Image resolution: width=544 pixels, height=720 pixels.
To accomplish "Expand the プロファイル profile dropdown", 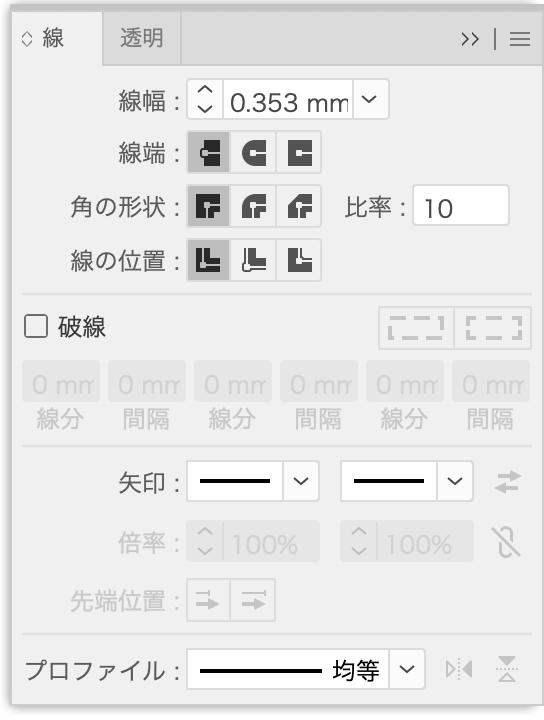I will [407, 669].
